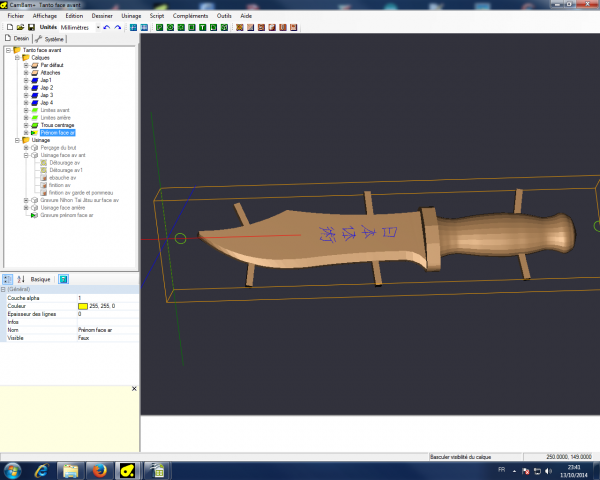The height and width of the screenshot is (480, 600).
Task: Open Windows Explorer from the taskbar
Action: point(70,471)
